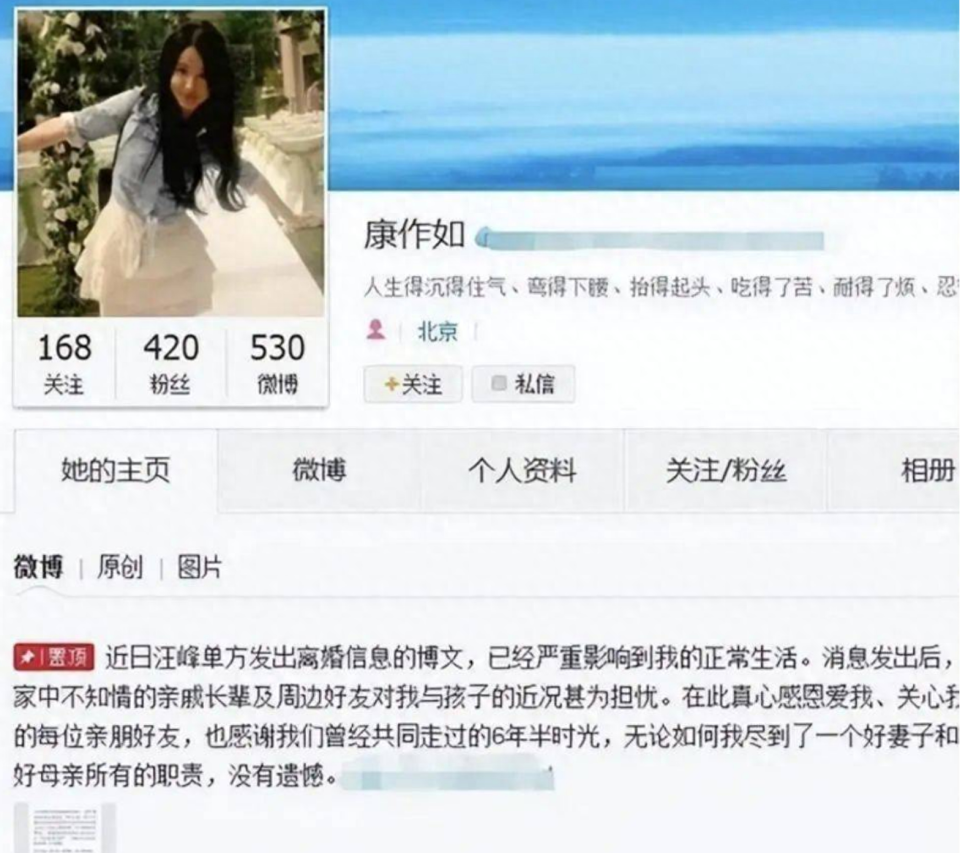Click the red 置顶 pinned badge
Image resolution: width=960 pixels, height=853 pixels.
click(x=54, y=657)
